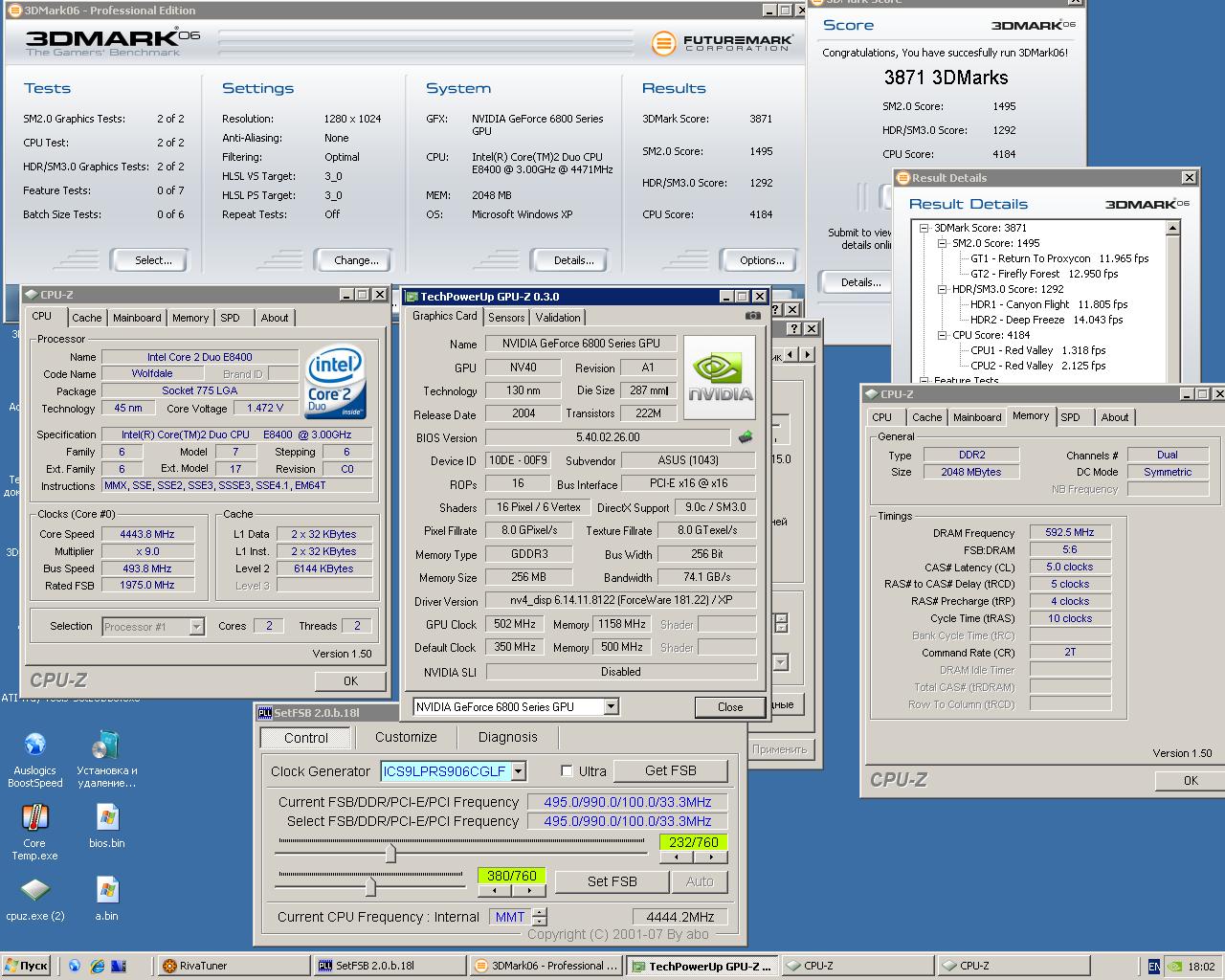Click right tab-scroll arrow in background dialog

(x=808, y=354)
